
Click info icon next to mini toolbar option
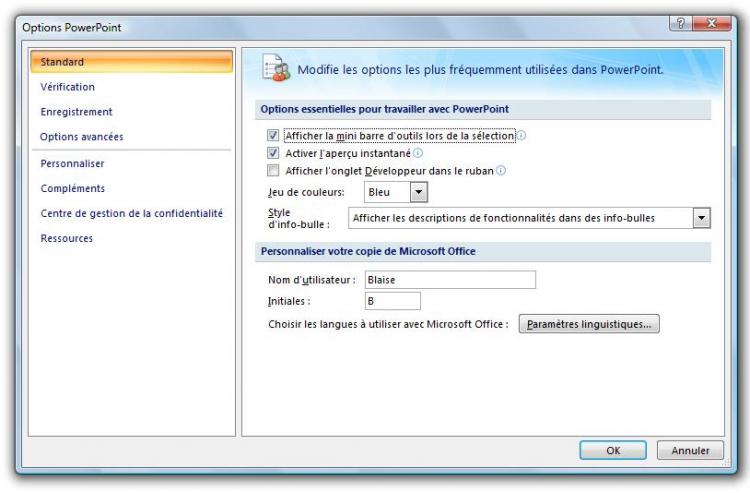click(522, 135)
